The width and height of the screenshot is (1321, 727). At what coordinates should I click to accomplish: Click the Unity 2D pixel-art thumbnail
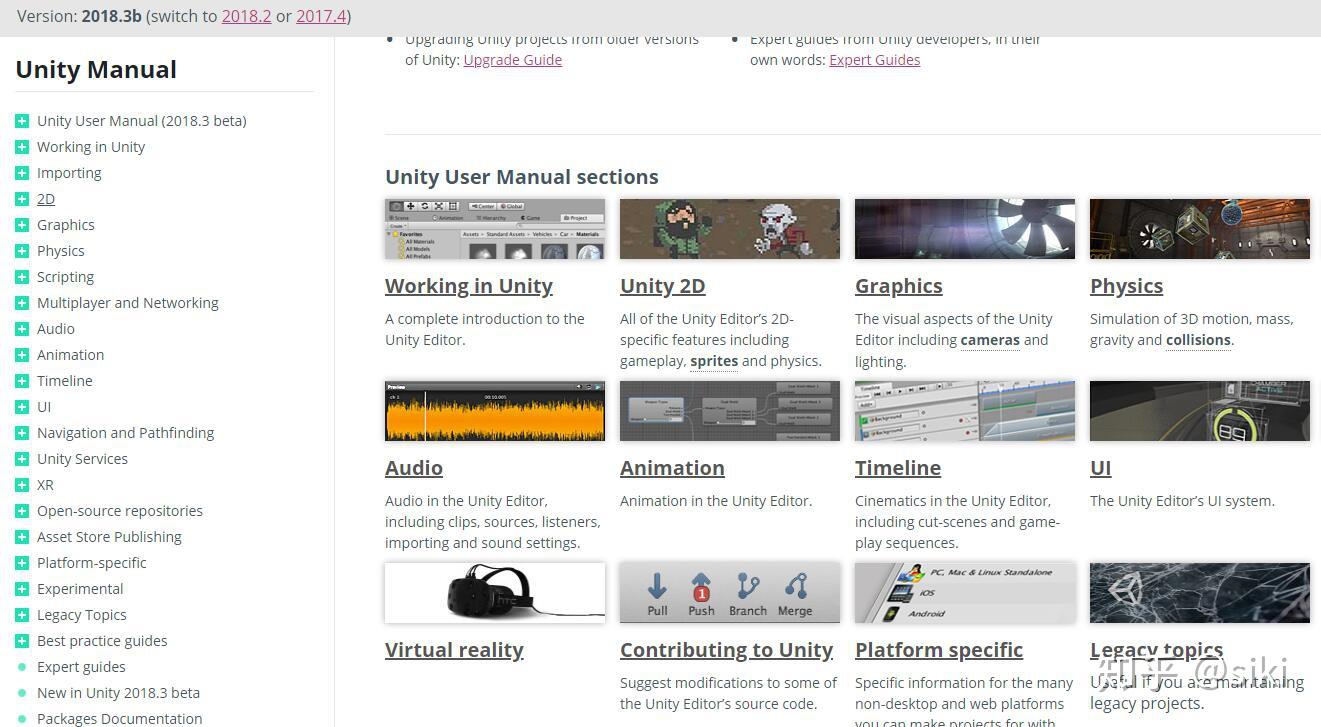pyautogui.click(x=730, y=229)
